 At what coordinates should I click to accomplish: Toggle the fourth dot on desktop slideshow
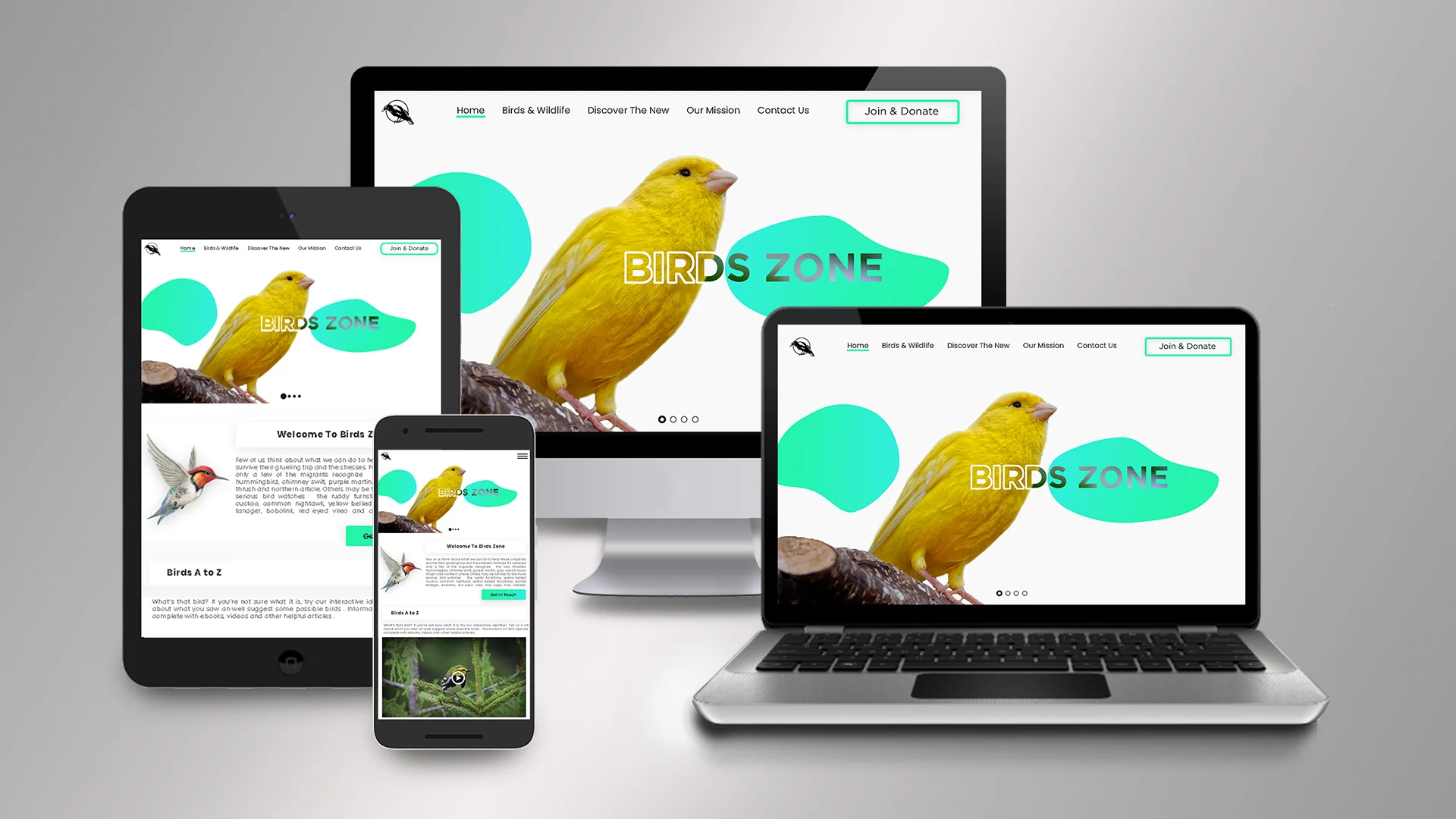coord(696,418)
